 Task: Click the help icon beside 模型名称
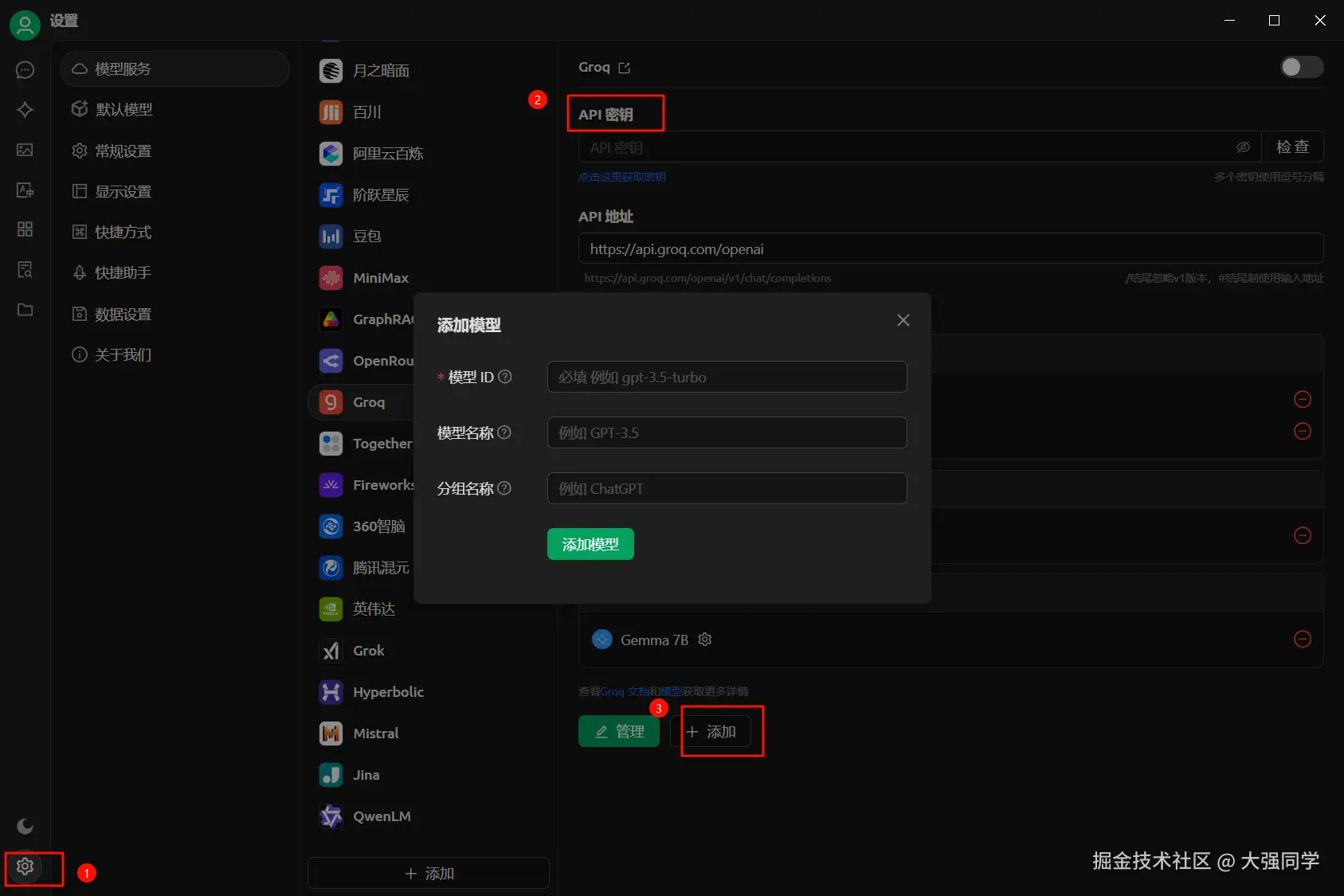504,432
